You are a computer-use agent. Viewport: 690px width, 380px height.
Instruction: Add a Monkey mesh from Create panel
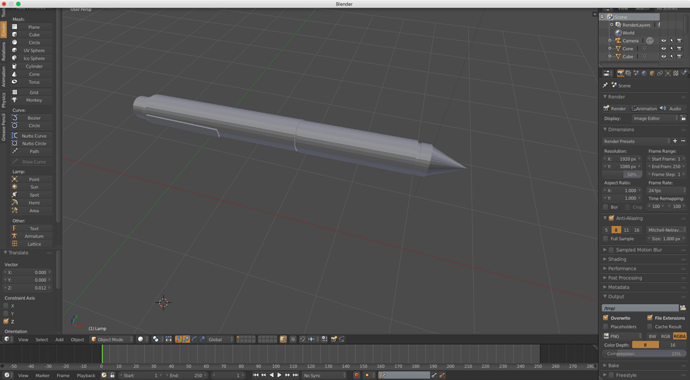31,100
